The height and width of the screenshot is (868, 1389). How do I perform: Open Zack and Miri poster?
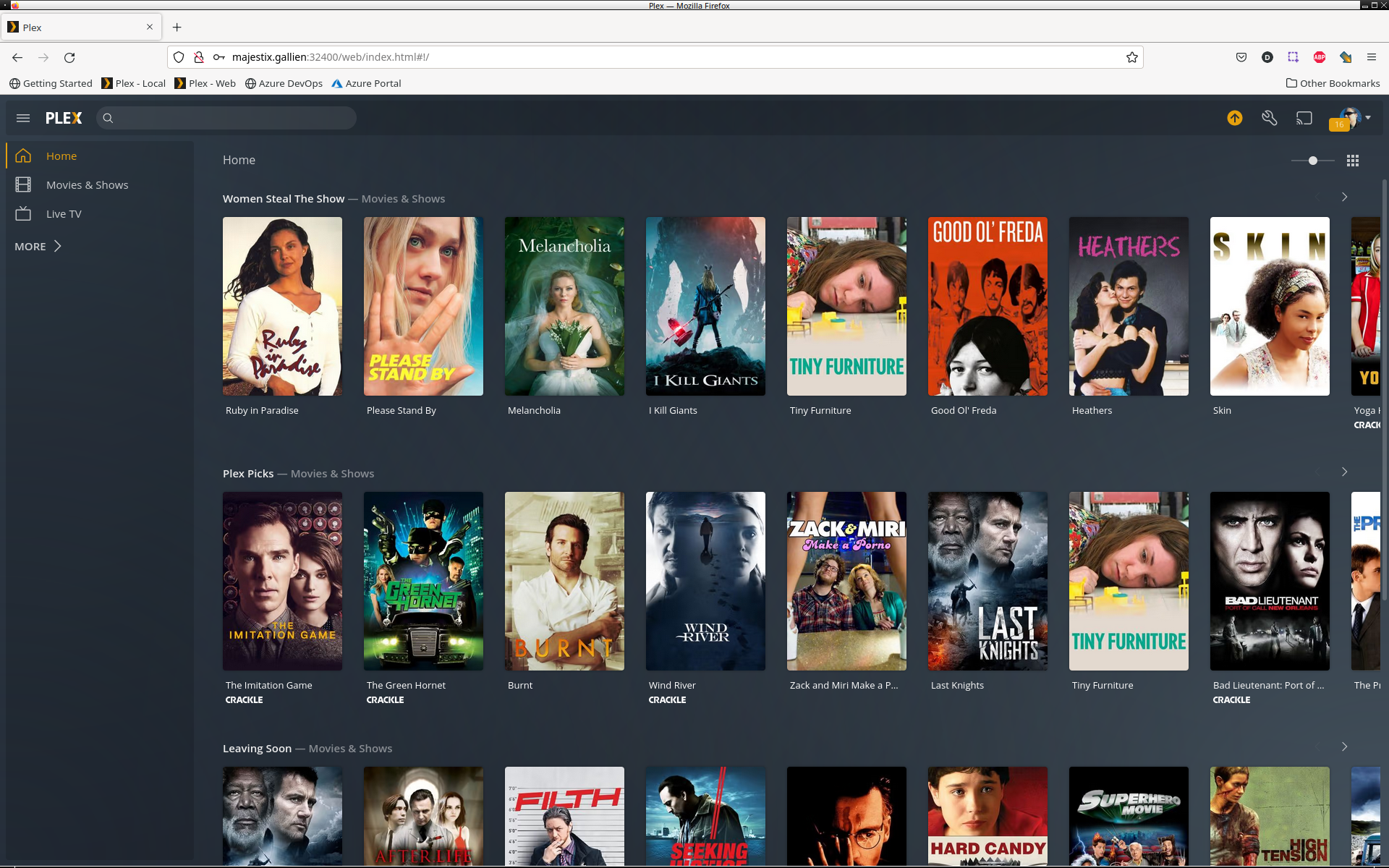point(846,581)
